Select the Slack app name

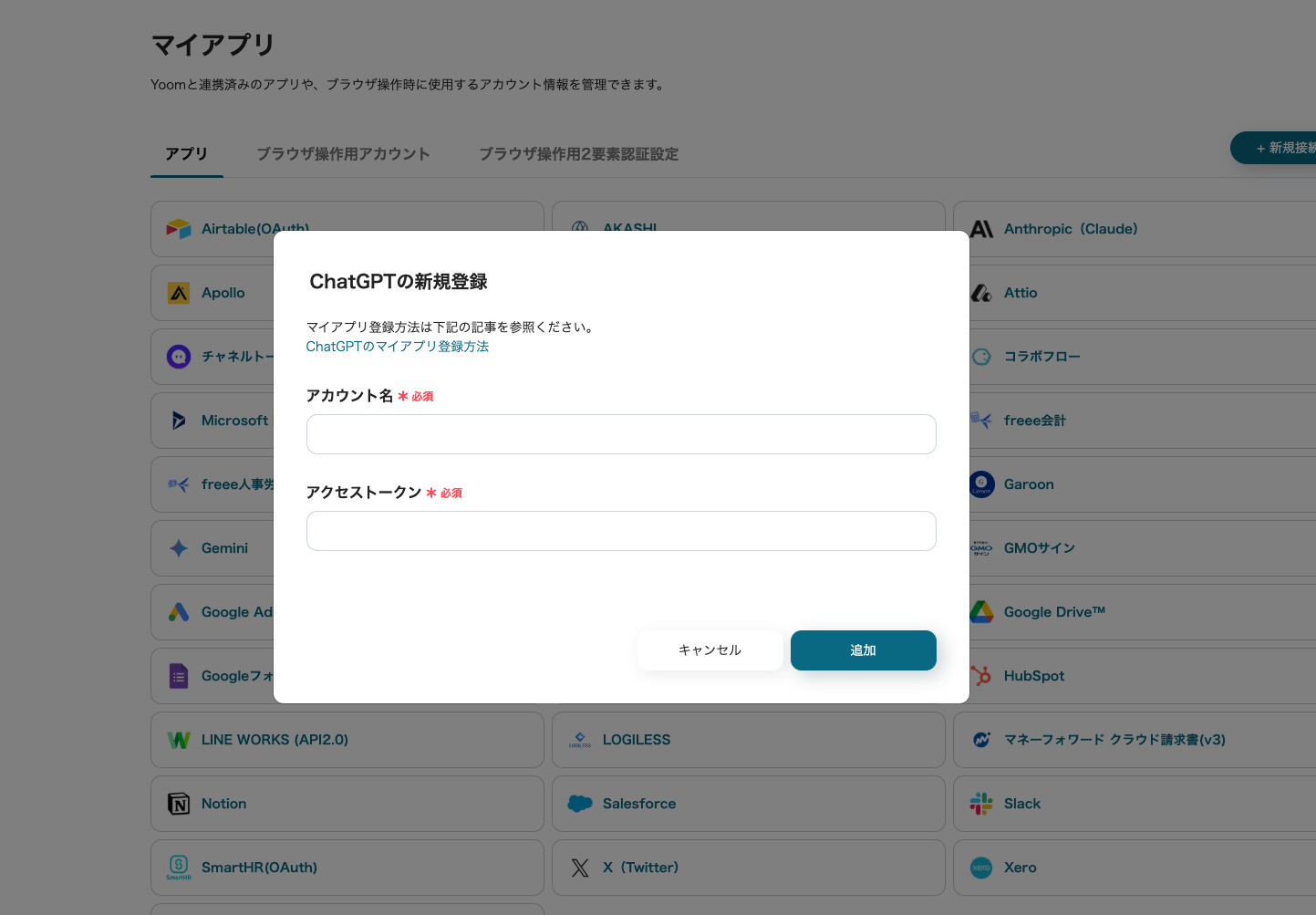coord(1022,804)
